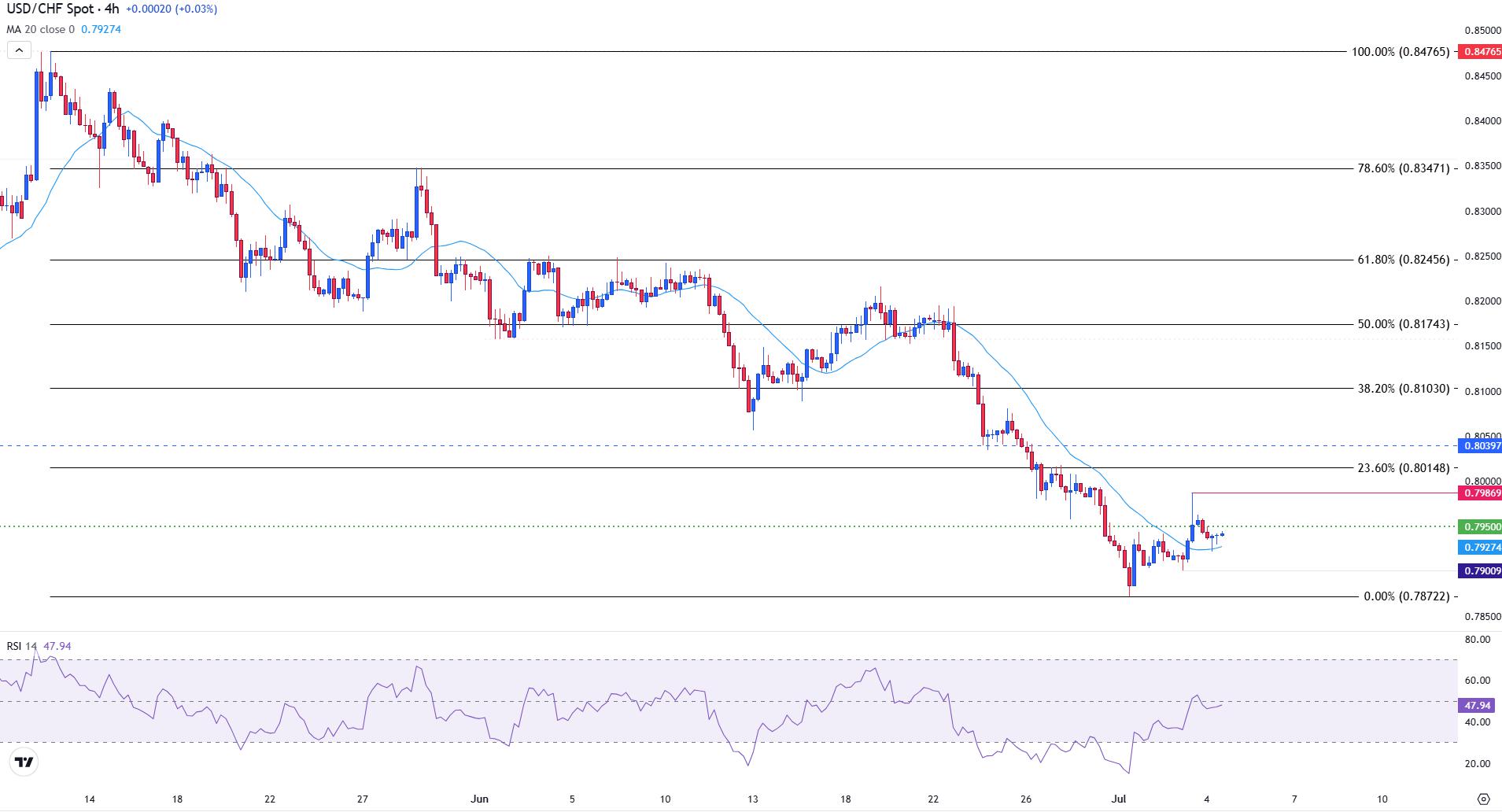Open the TradingView logo
This screenshot has width=1502, height=812.
point(24,762)
